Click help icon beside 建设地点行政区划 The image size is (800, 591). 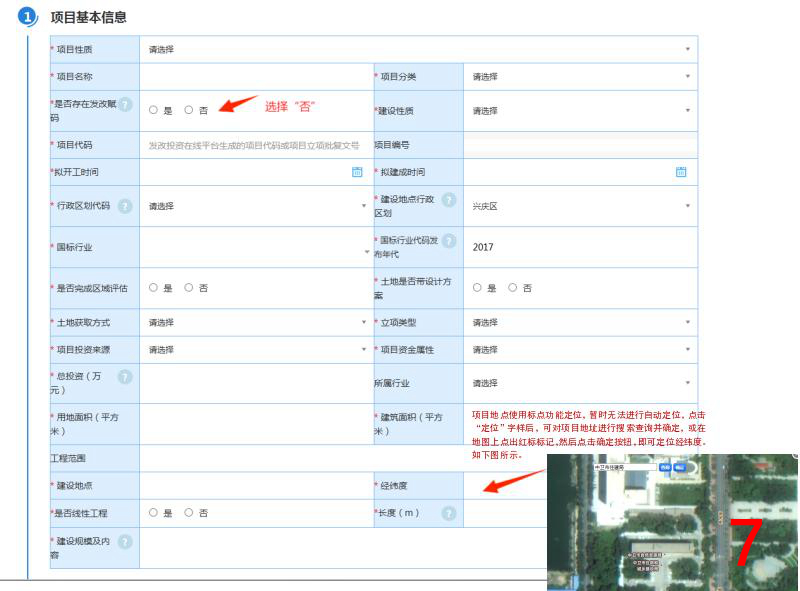coord(449,200)
